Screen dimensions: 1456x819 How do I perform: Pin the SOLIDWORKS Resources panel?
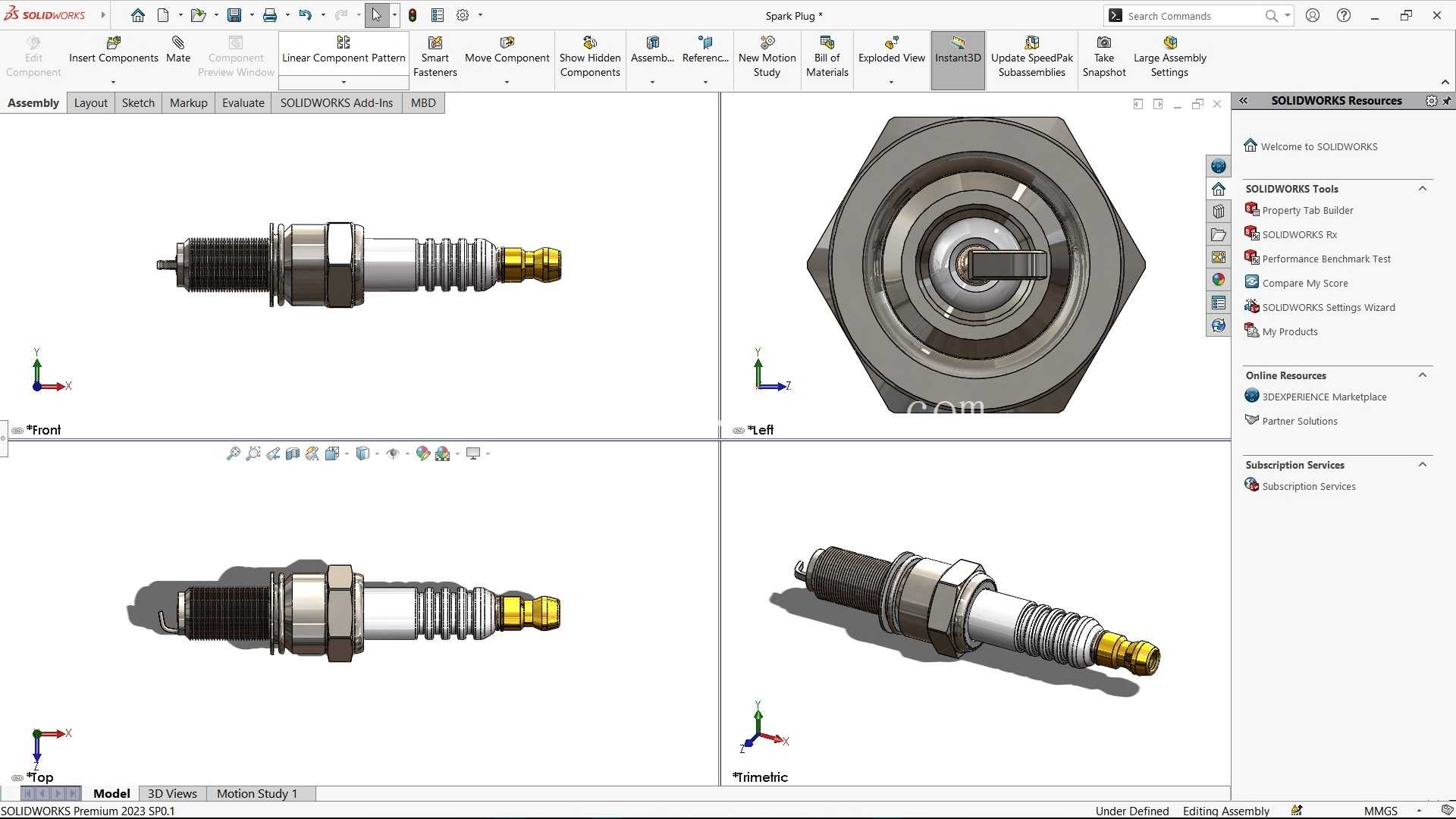(1447, 101)
